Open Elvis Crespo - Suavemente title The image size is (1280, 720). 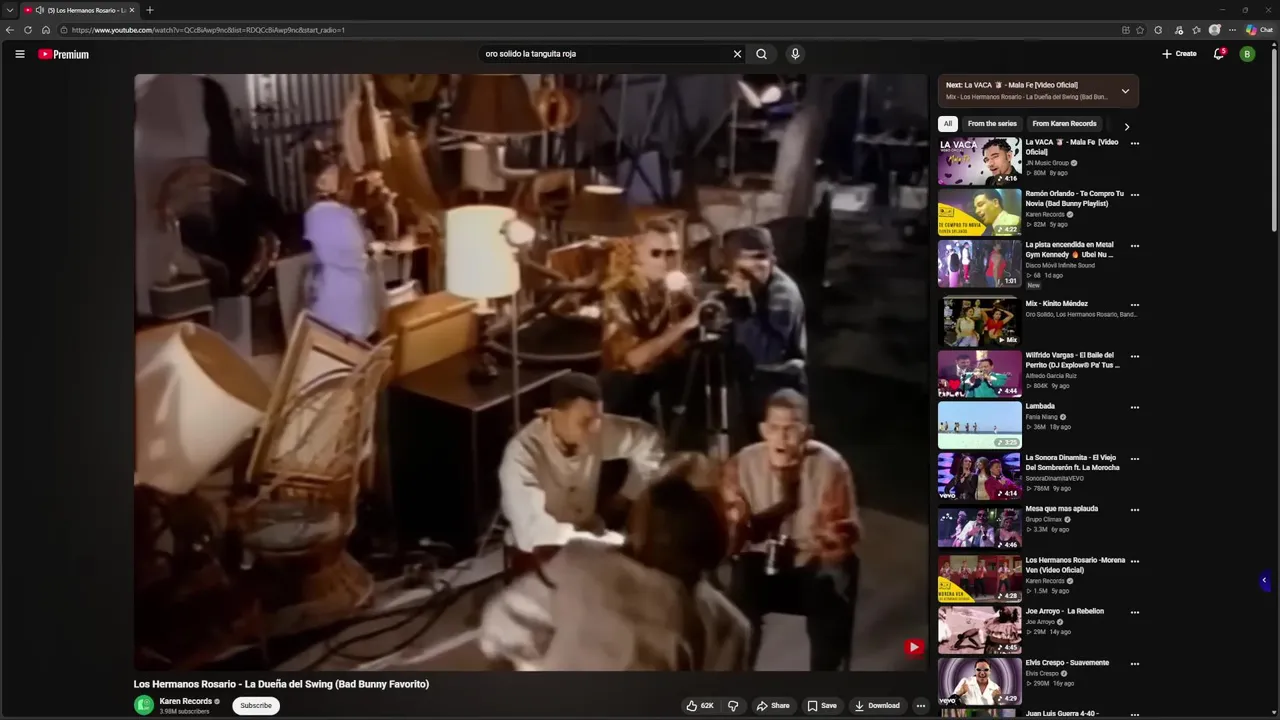point(1067,663)
